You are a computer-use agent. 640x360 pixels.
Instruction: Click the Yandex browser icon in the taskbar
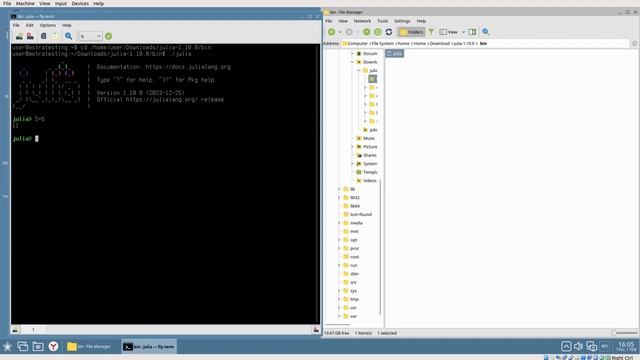pyautogui.click(x=53, y=347)
